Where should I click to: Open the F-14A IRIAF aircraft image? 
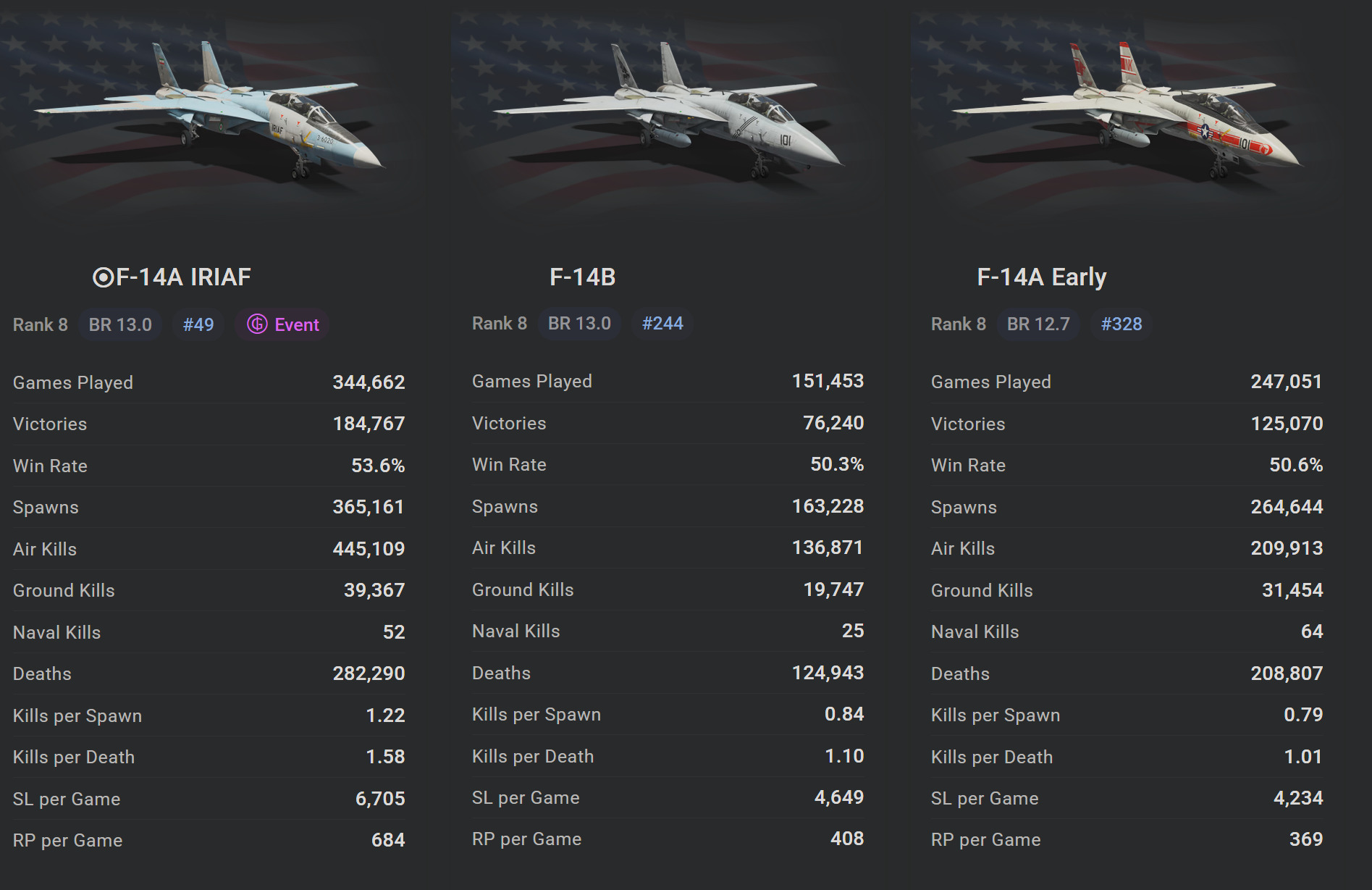(210, 112)
